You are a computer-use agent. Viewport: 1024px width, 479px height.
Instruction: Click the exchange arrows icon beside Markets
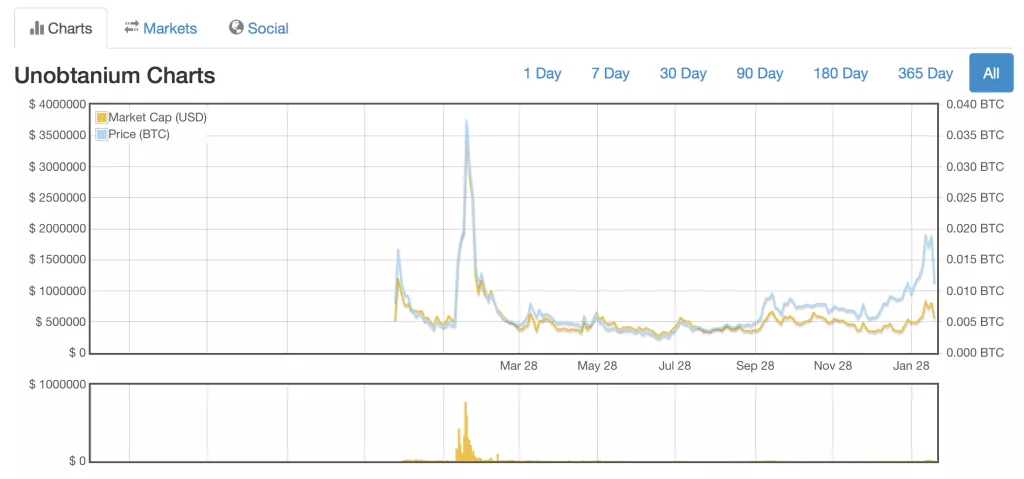pyautogui.click(x=131, y=28)
